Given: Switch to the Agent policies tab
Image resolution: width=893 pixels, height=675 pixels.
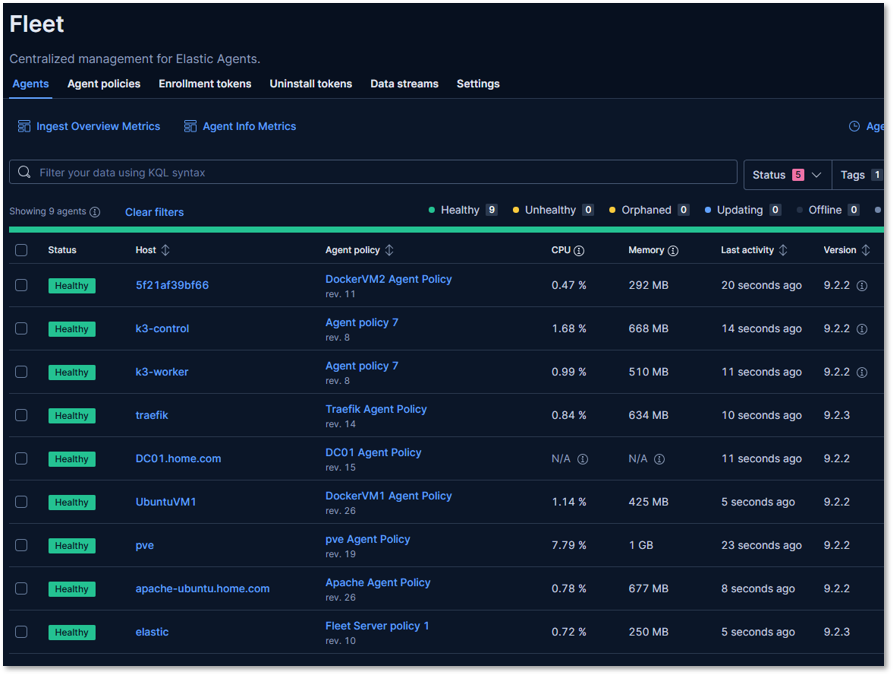Looking at the screenshot, I should pos(103,84).
